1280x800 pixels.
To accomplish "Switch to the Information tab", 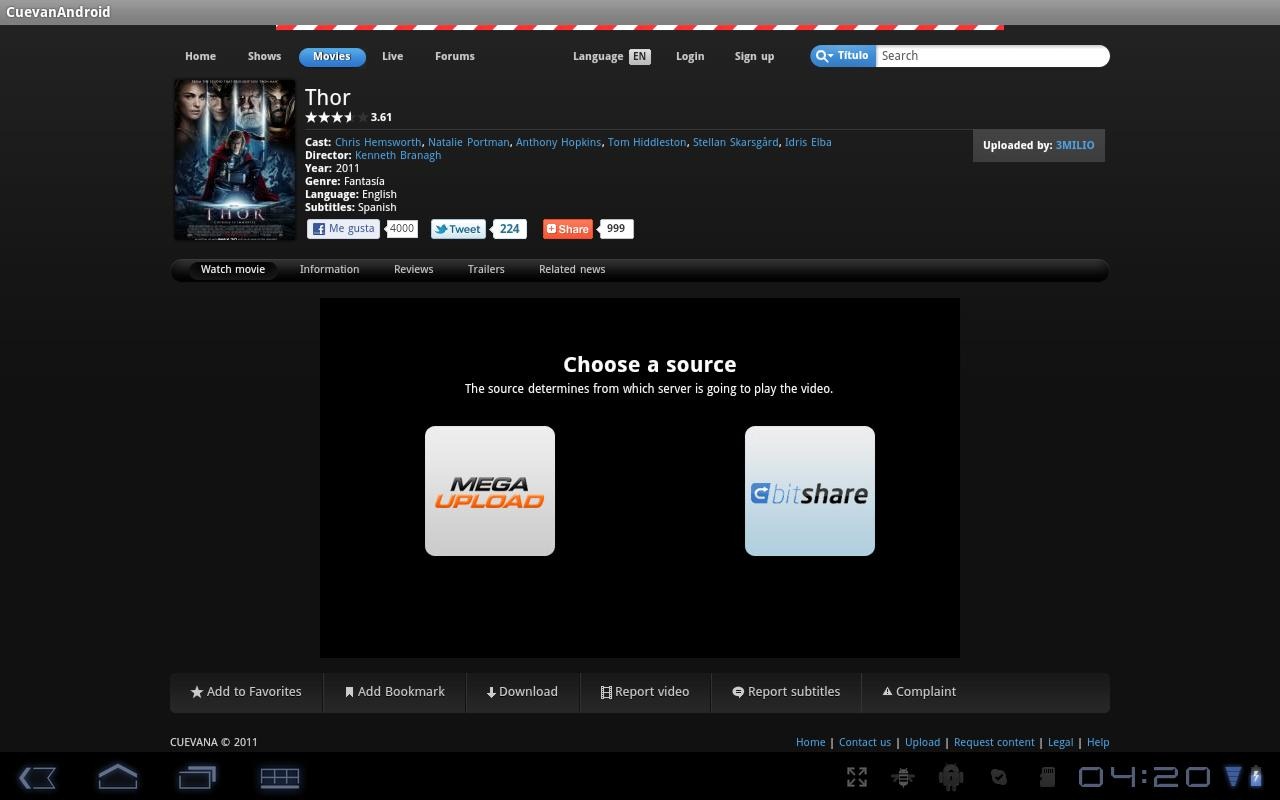I will point(329,269).
